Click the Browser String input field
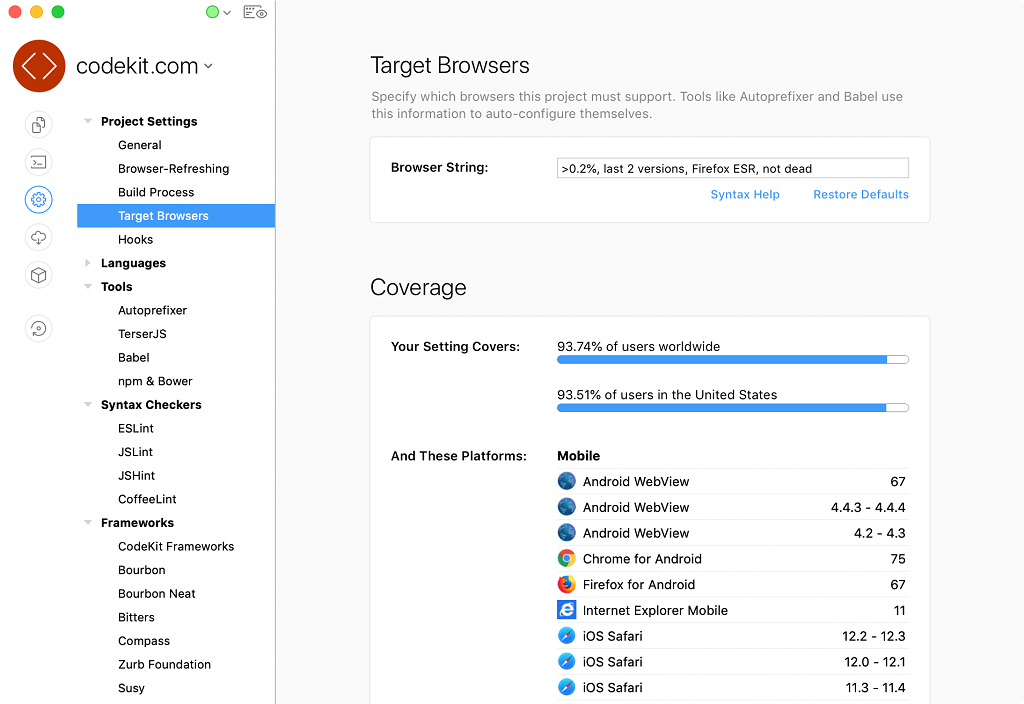1024x704 pixels. (732, 168)
